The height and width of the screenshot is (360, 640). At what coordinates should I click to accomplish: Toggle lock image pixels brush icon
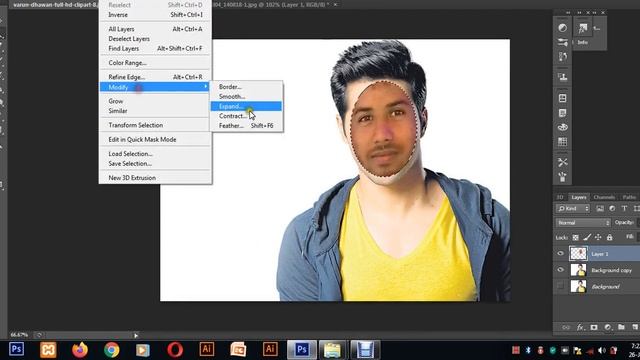587,237
